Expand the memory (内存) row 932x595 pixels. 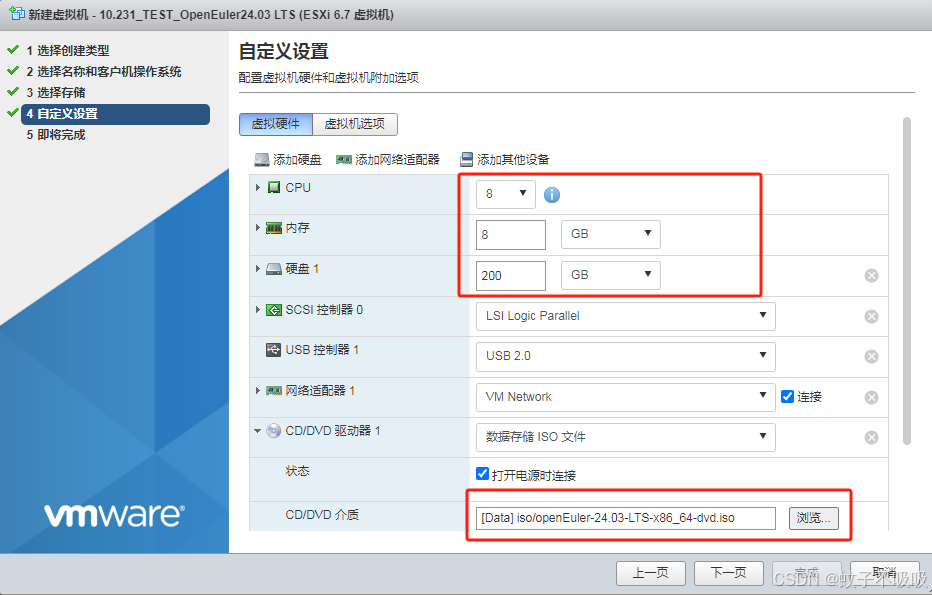pyautogui.click(x=258, y=228)
